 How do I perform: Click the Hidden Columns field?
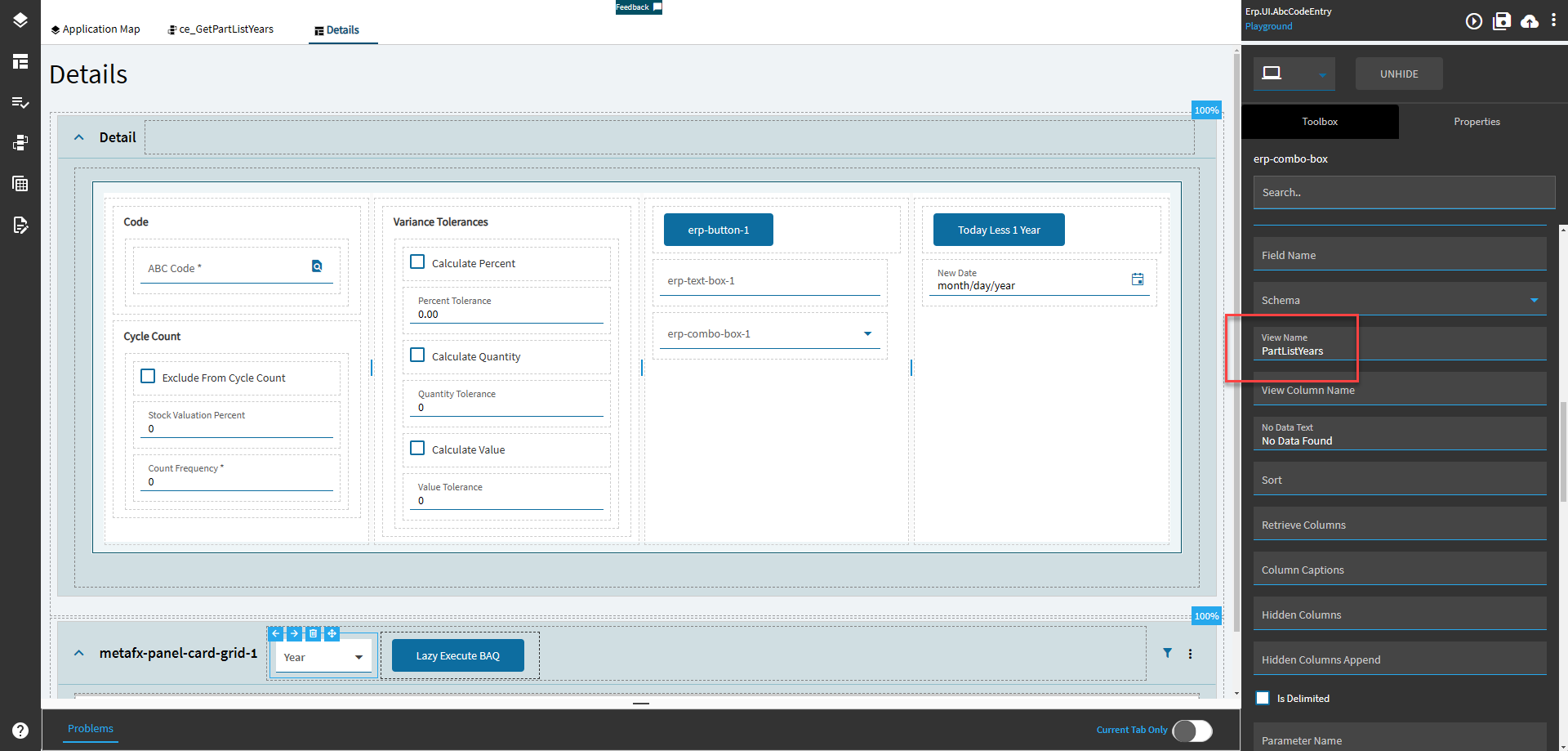(x=1400, y=614)
